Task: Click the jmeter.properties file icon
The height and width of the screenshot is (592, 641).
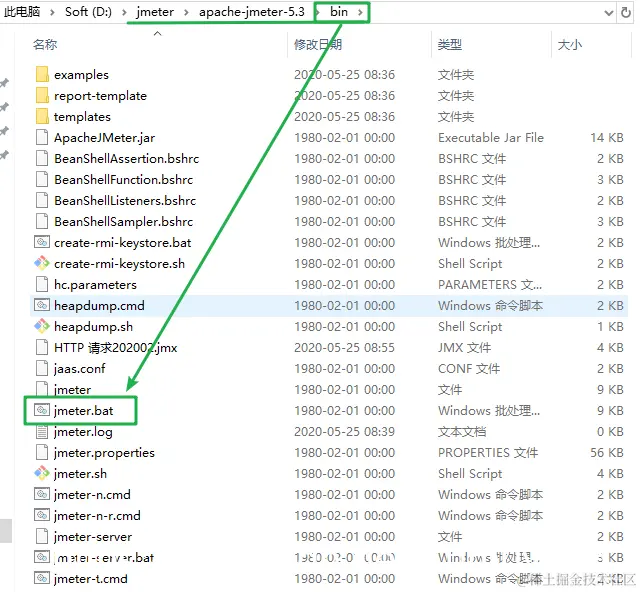Action: tap(42, 452)
